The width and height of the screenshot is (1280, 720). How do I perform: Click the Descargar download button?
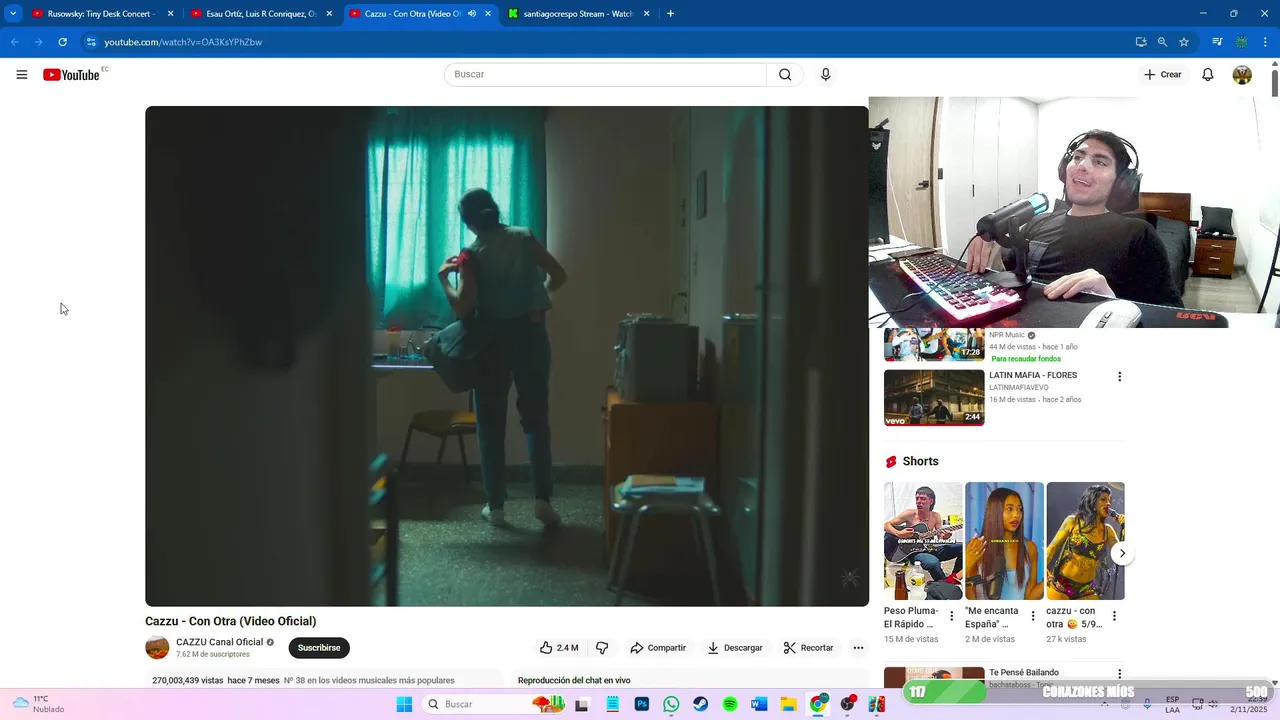(x=735, y=648)
